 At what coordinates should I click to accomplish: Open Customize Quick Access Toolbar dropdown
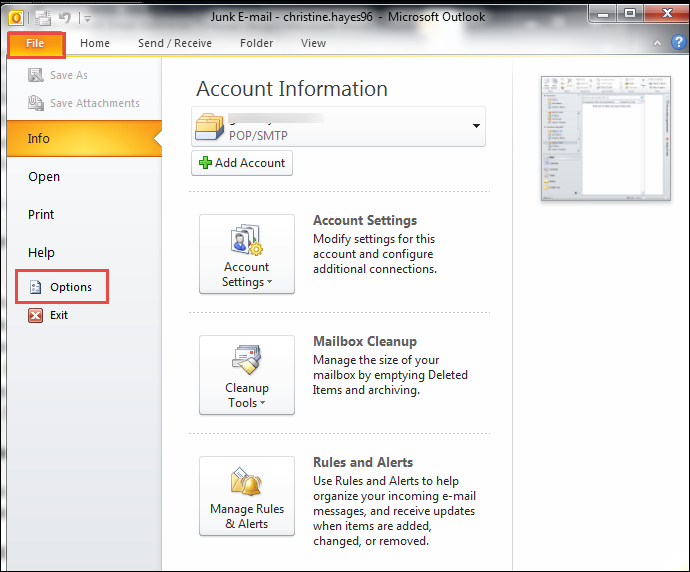pos(87,18)
